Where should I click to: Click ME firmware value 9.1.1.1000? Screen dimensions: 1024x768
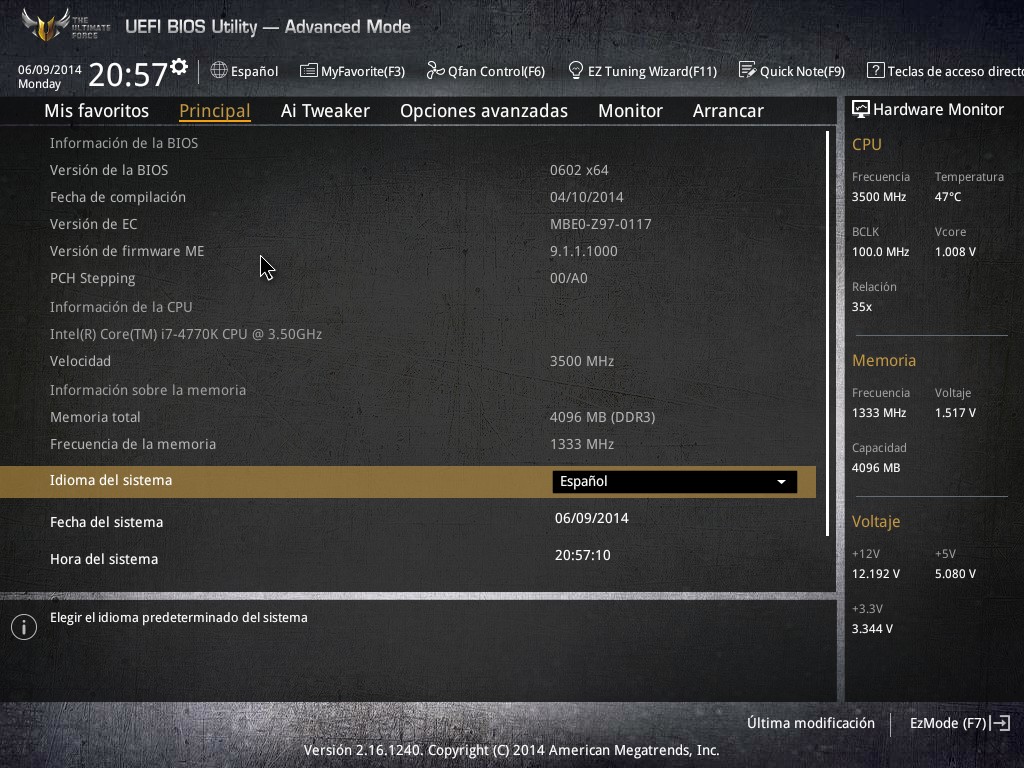[x=584, y=251]
